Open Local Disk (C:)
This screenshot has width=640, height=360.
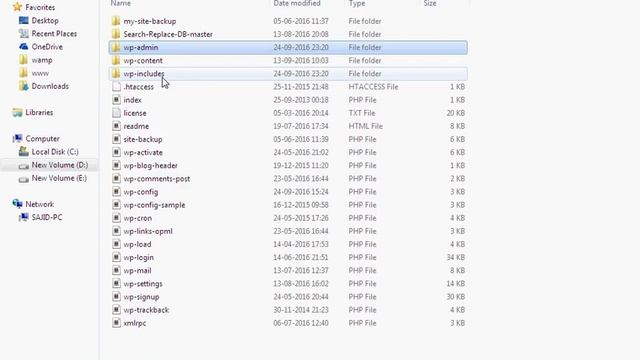click(55, 151)
